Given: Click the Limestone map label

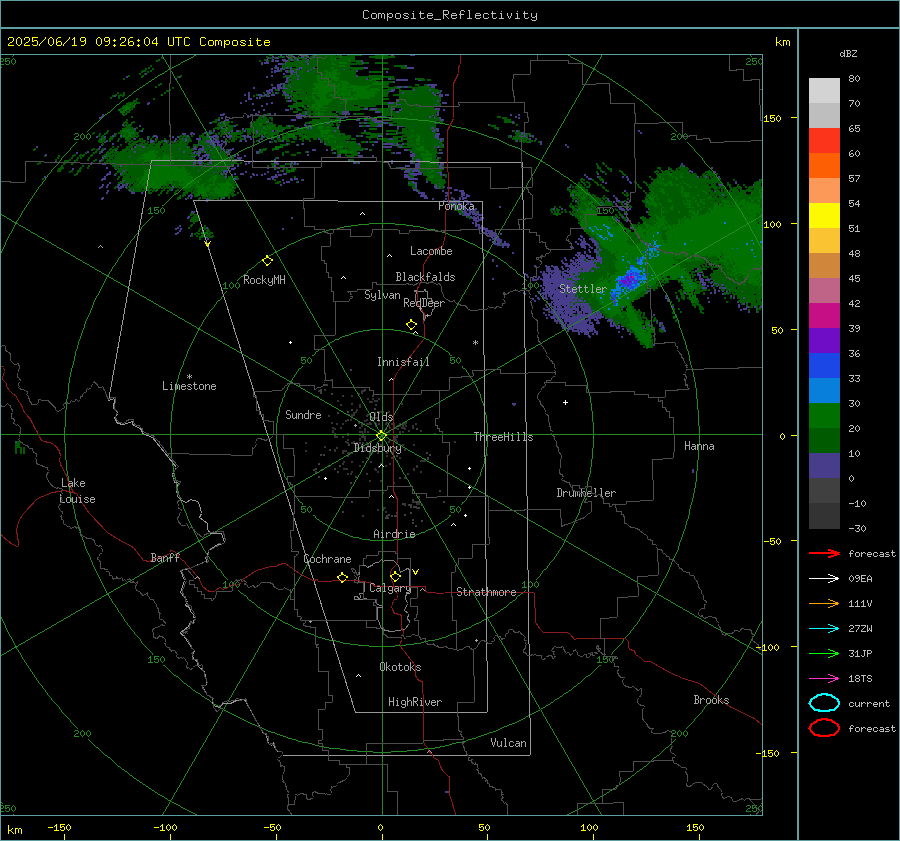Looking at the screenshot, I should point(189,386).
